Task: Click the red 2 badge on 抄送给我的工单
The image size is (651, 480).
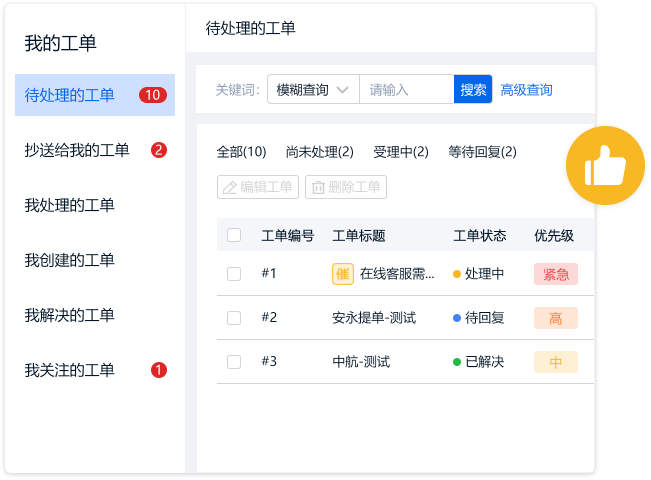Action: (x=158, y=150)
